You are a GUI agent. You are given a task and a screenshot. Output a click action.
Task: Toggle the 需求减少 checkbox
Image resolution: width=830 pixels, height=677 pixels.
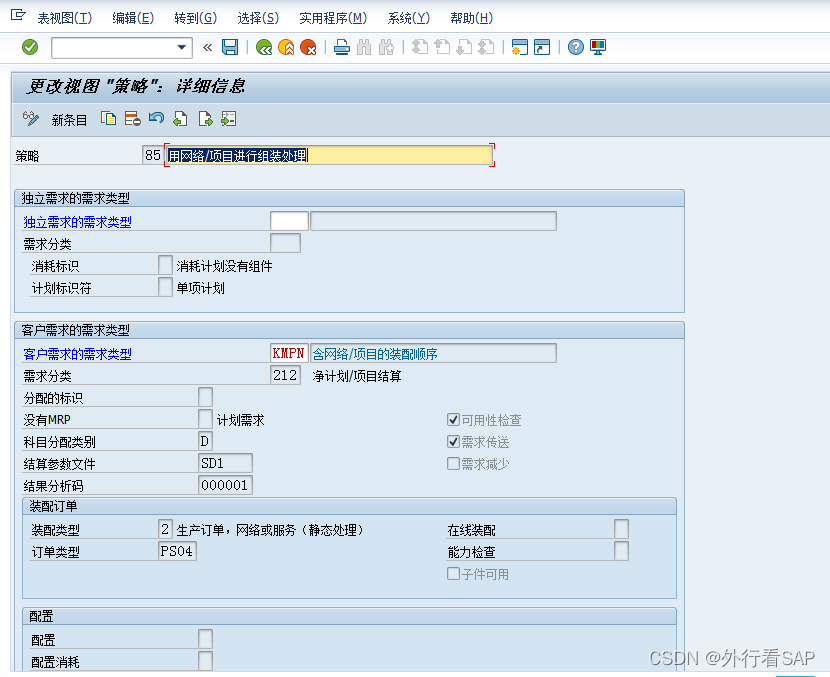453,464
